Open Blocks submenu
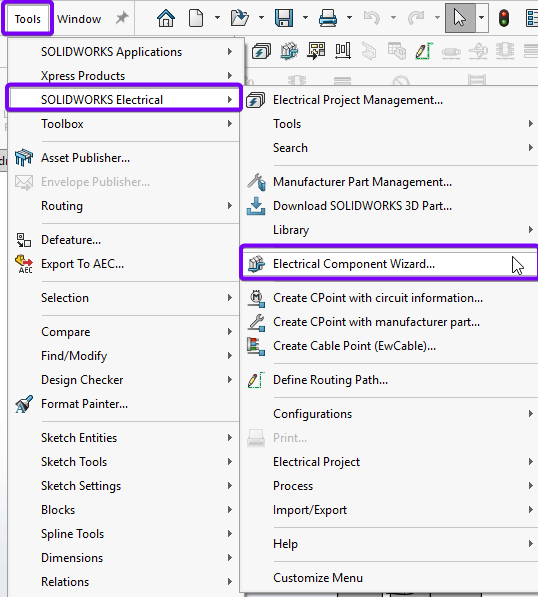 tap(123, 510)
